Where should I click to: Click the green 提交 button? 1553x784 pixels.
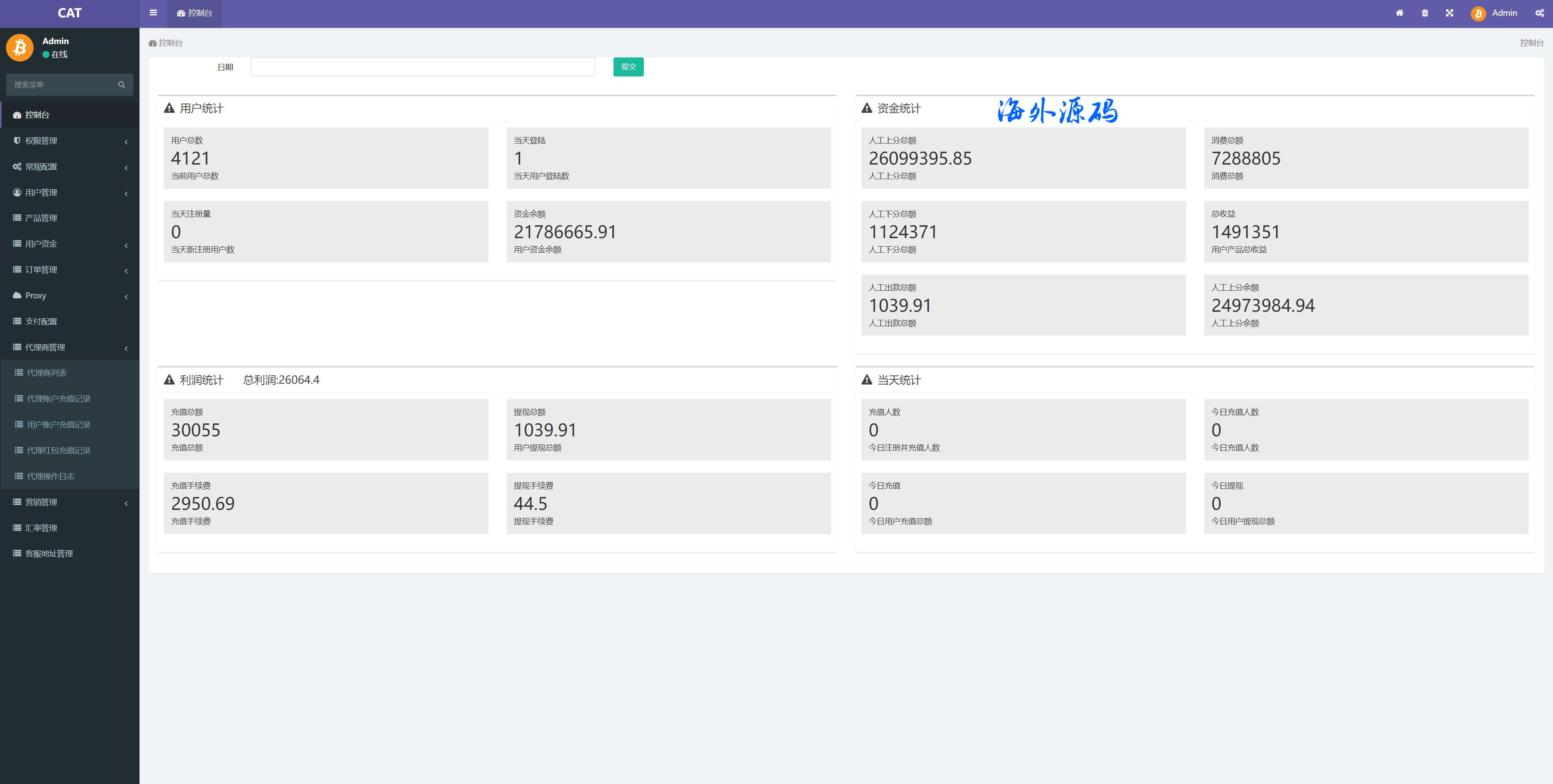628,67
